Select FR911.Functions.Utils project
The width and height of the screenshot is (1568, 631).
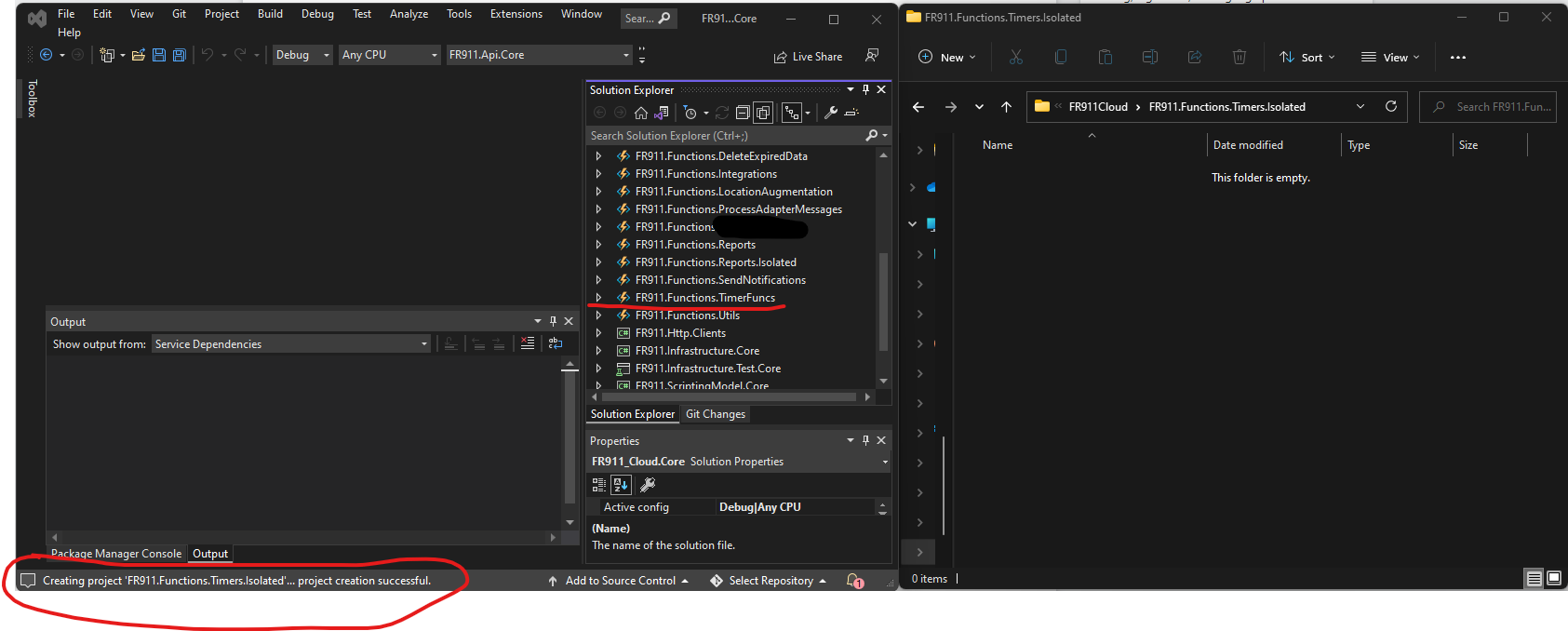click(x=687, y=315)
